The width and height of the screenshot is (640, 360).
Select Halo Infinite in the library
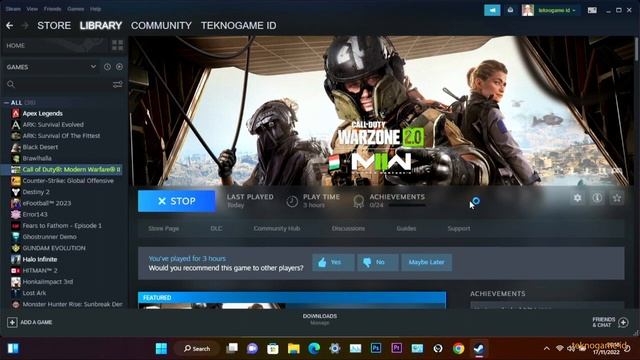pyautogui.click(x=40, y=259)
